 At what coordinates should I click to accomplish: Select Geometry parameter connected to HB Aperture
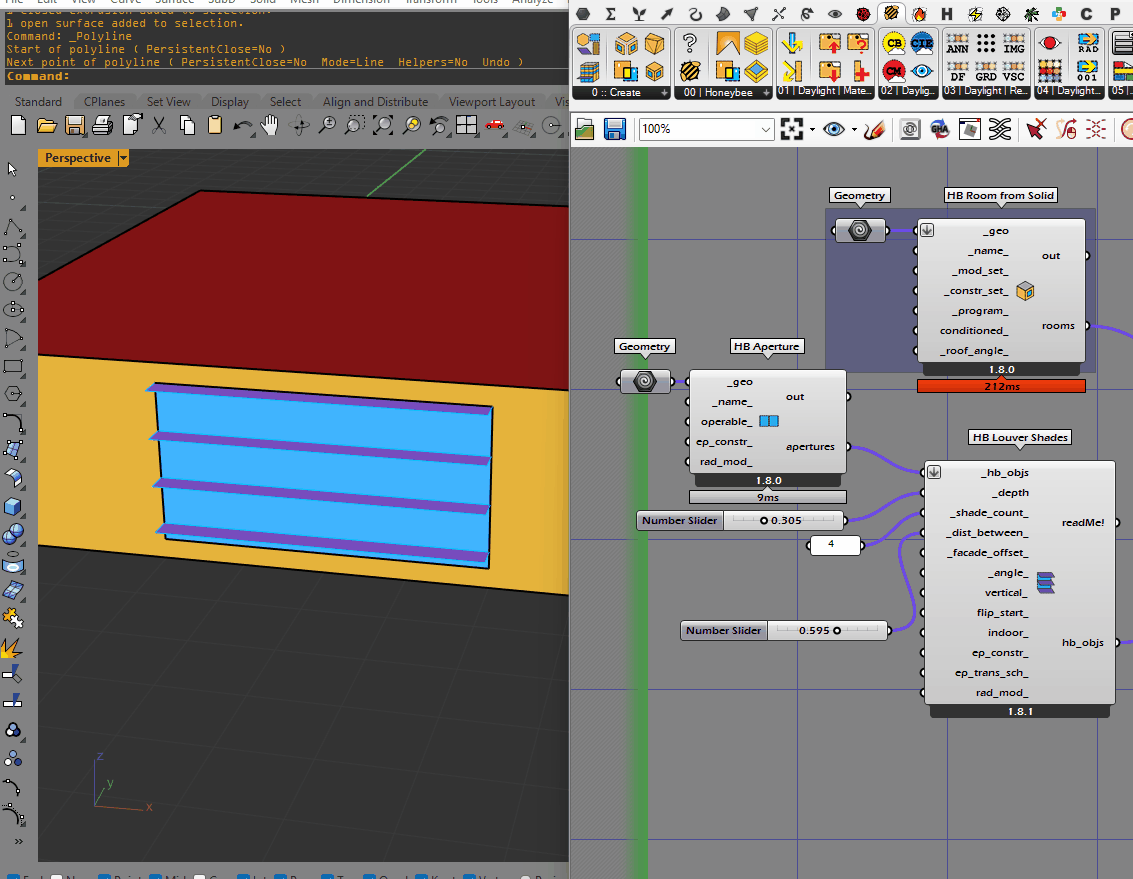[645, 381]
